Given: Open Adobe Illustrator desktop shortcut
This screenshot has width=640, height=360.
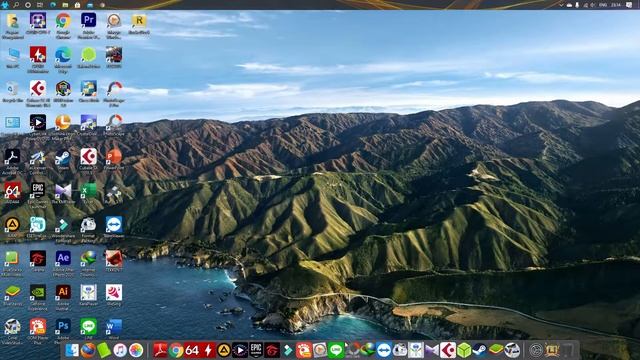Looking at the screenshot, I should pos(63,292).
